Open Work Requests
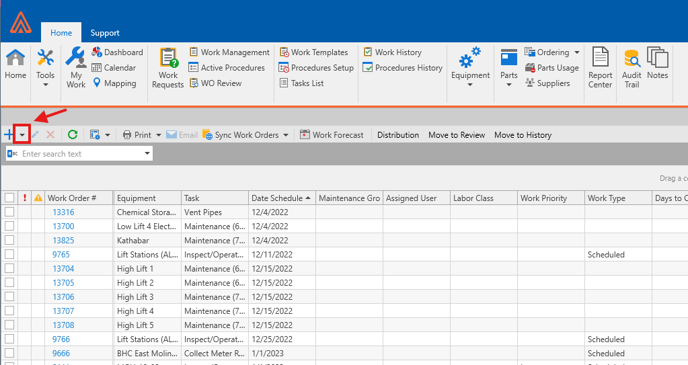This screenshot has height=365, width=688. point(168,68)
